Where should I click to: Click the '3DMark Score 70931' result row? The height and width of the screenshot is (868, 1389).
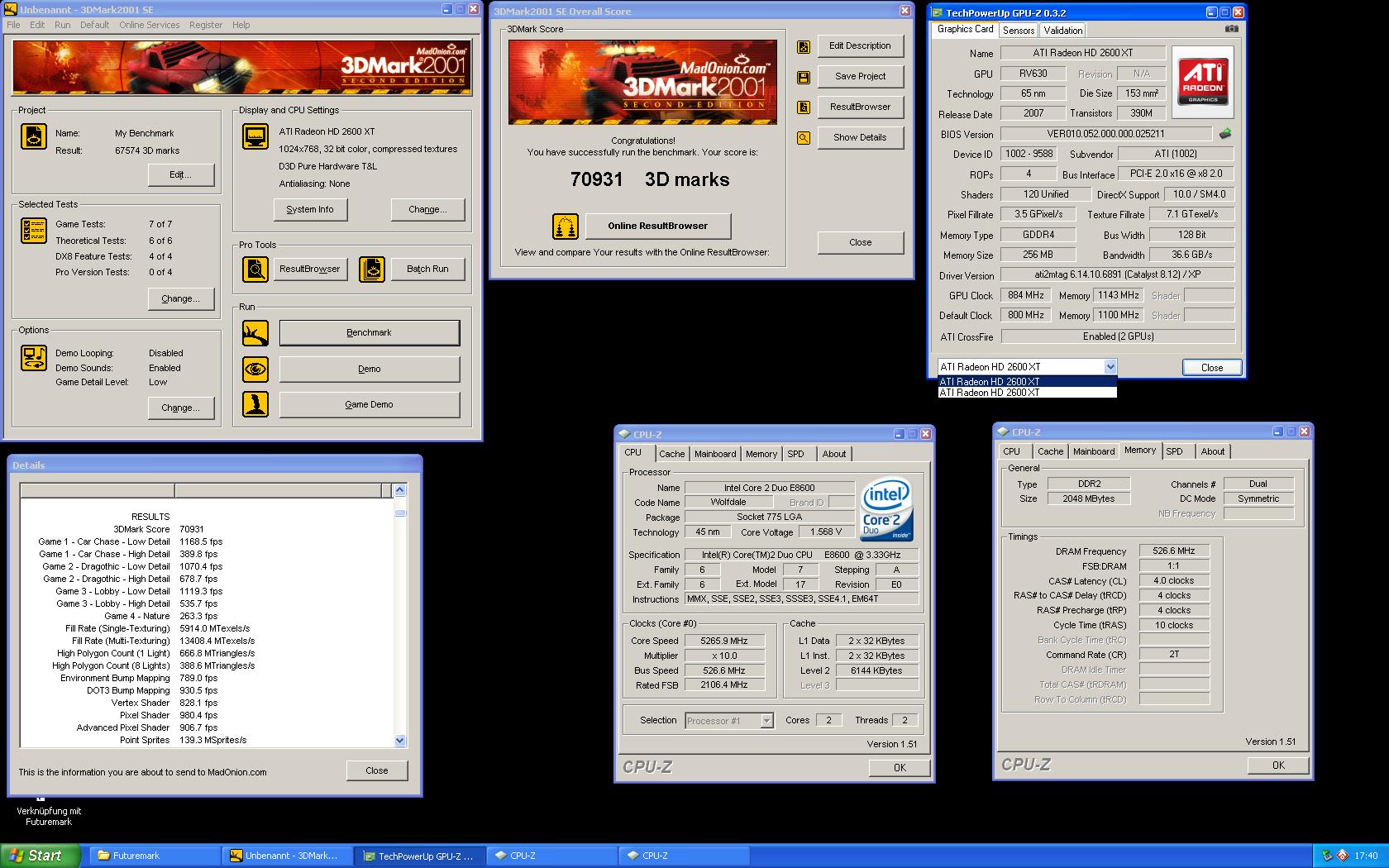(x=159, y=529)
